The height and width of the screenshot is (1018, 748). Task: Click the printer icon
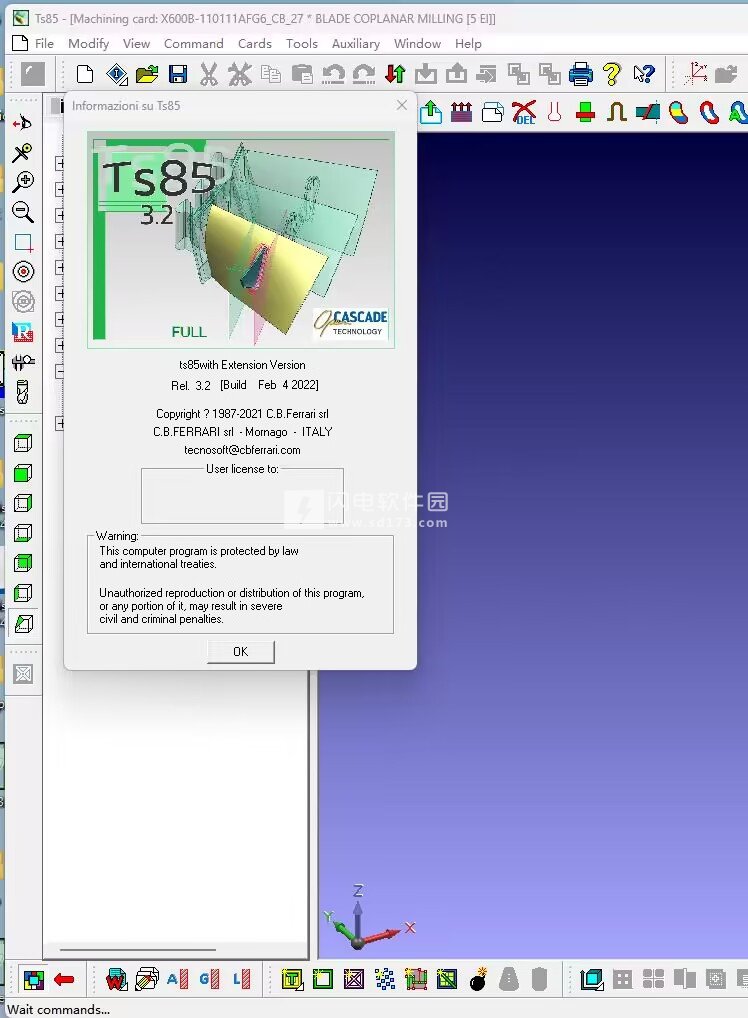(x=580, y=74)
